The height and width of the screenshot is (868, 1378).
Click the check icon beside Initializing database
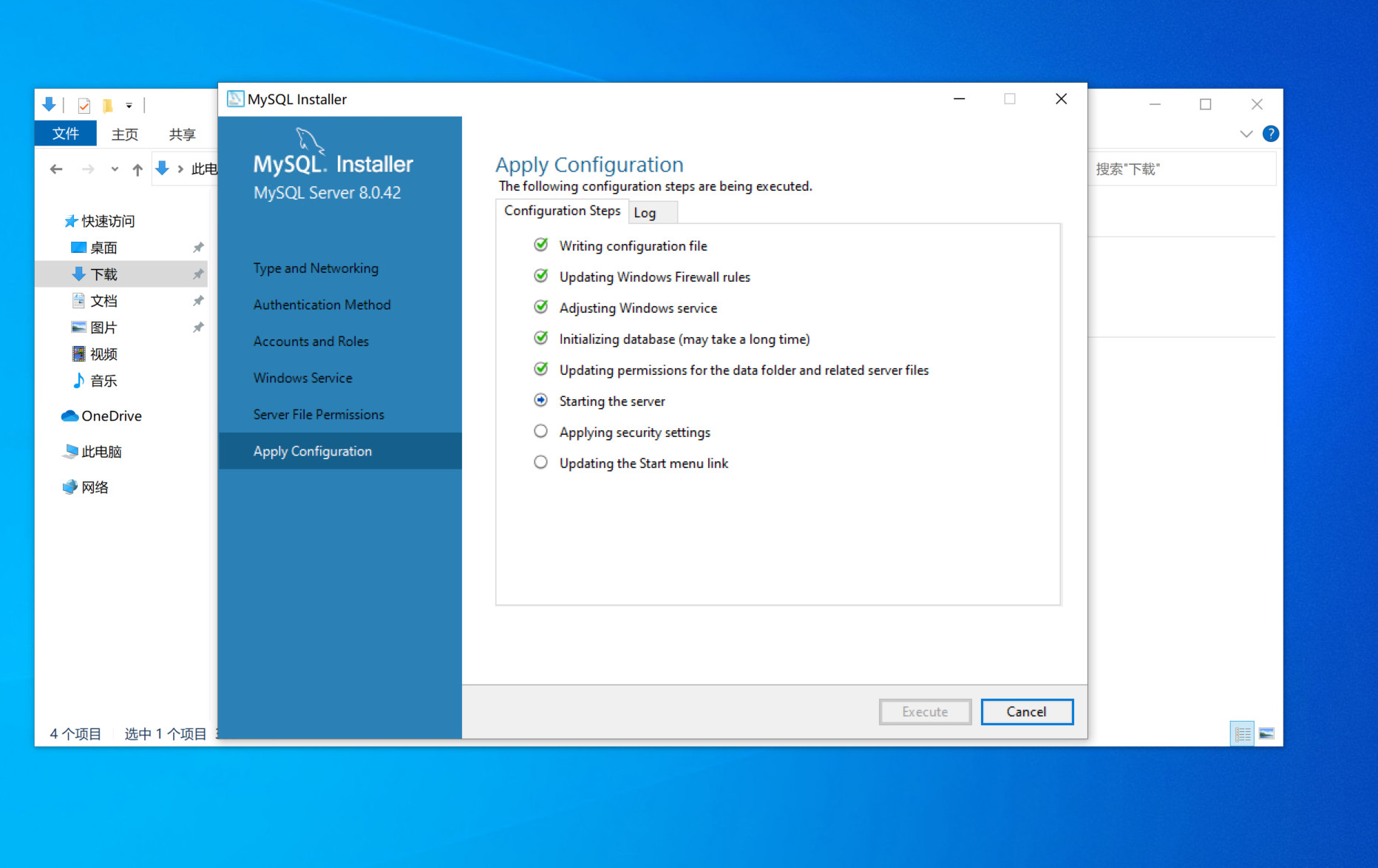(541, 338)
